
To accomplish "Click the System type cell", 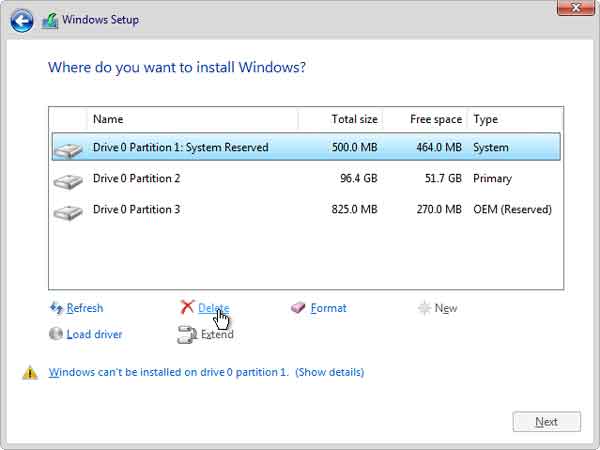I will tap(491, 147).
